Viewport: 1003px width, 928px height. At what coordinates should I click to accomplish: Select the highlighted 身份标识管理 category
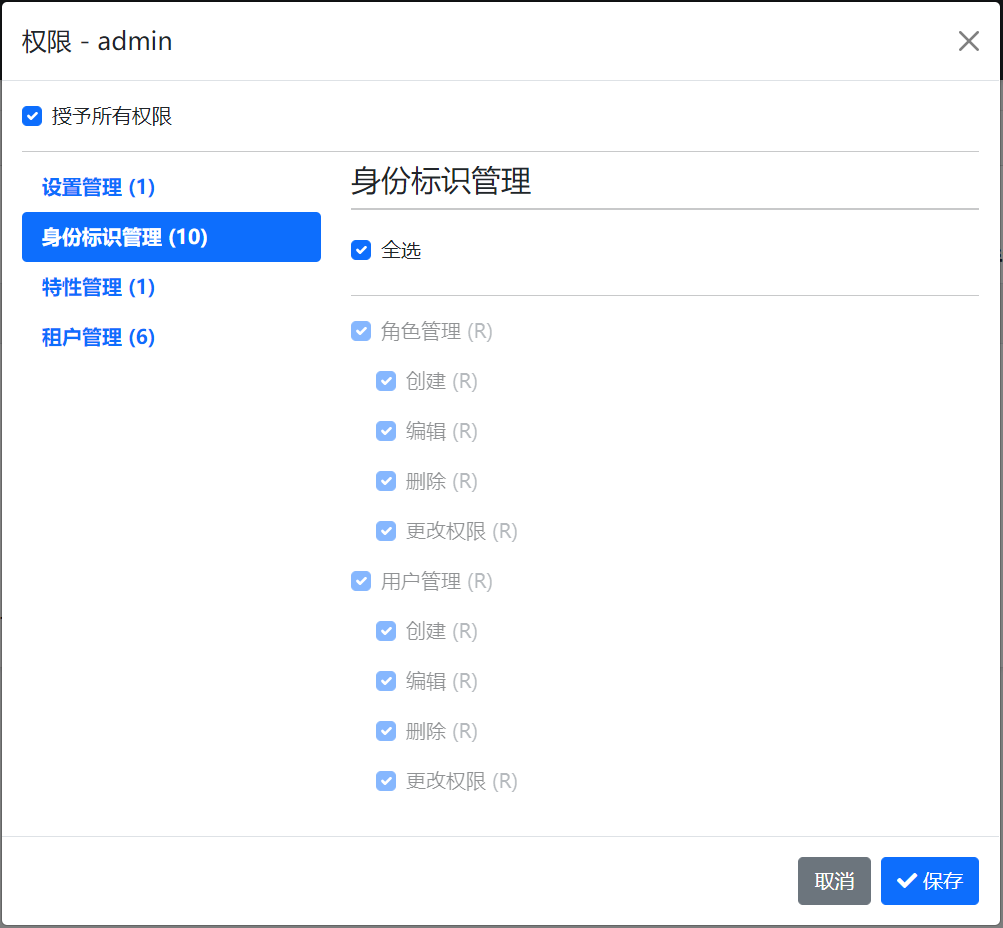171,237
